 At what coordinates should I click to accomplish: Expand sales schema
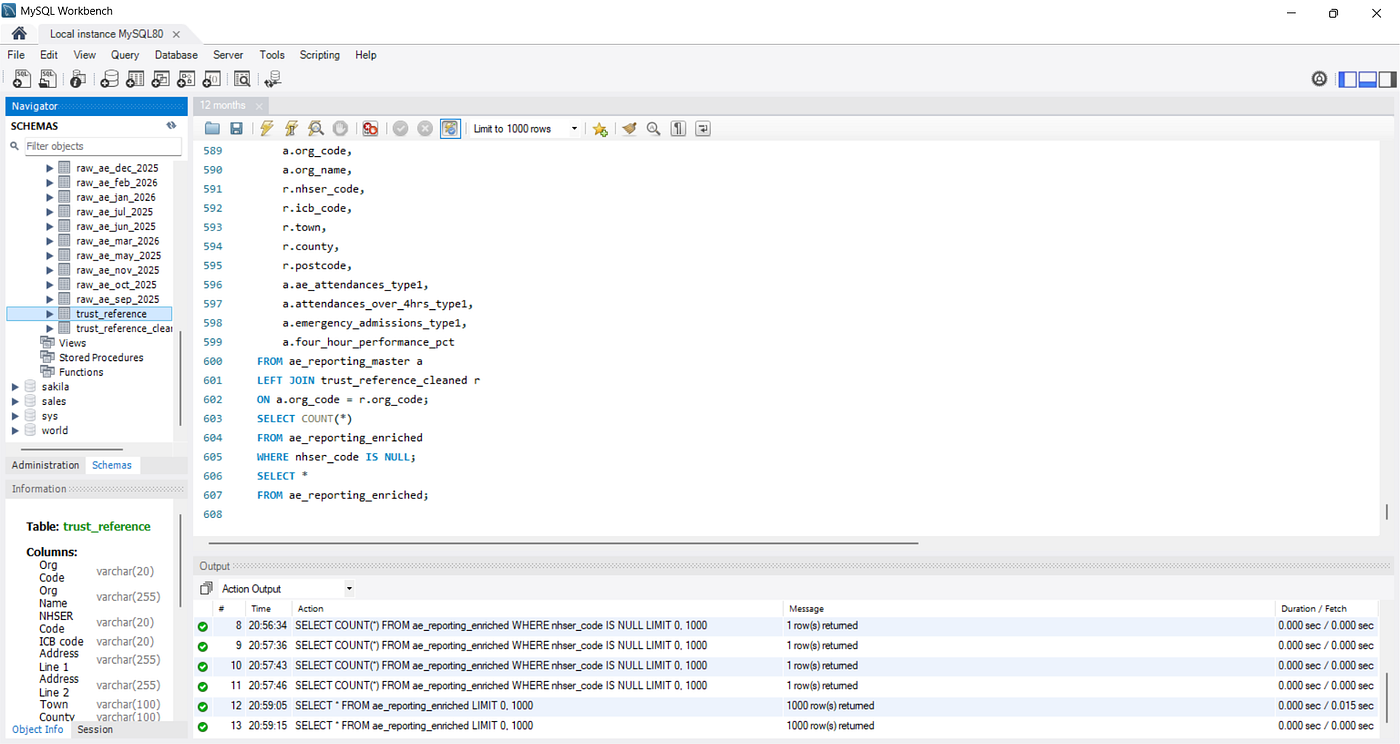click(x=15, y=401)
